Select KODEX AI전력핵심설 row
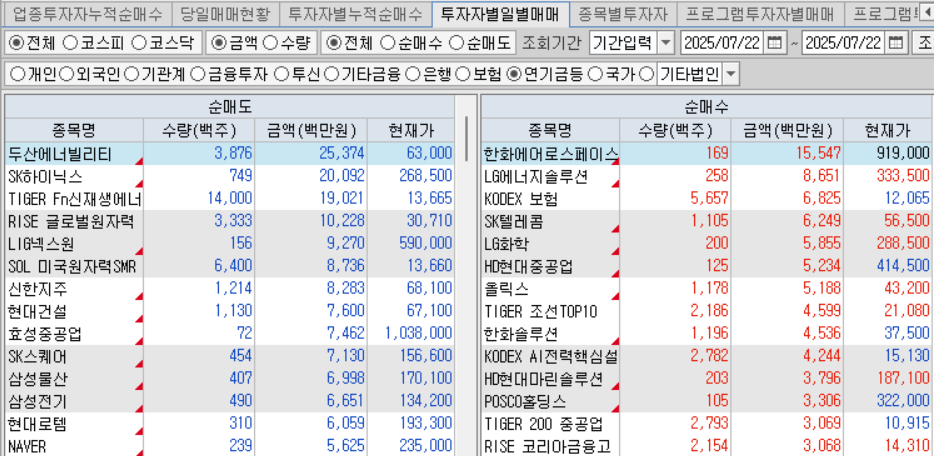 [706, 357]
